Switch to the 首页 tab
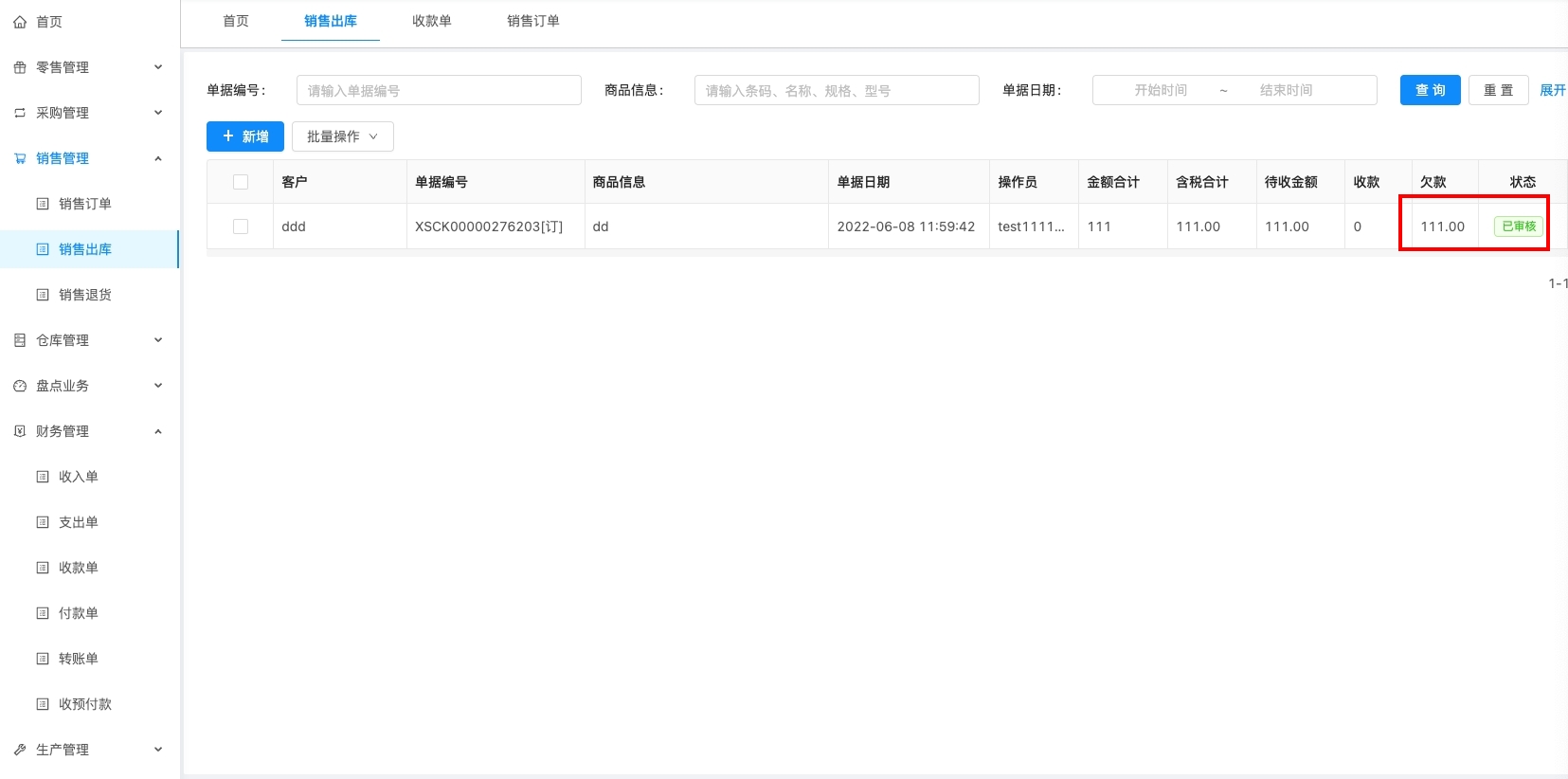This screenshot has width=1568, height=779. (236, 21)
